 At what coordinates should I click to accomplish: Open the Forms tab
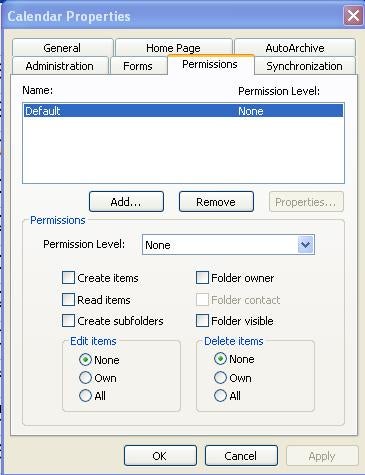coord(138,66)
